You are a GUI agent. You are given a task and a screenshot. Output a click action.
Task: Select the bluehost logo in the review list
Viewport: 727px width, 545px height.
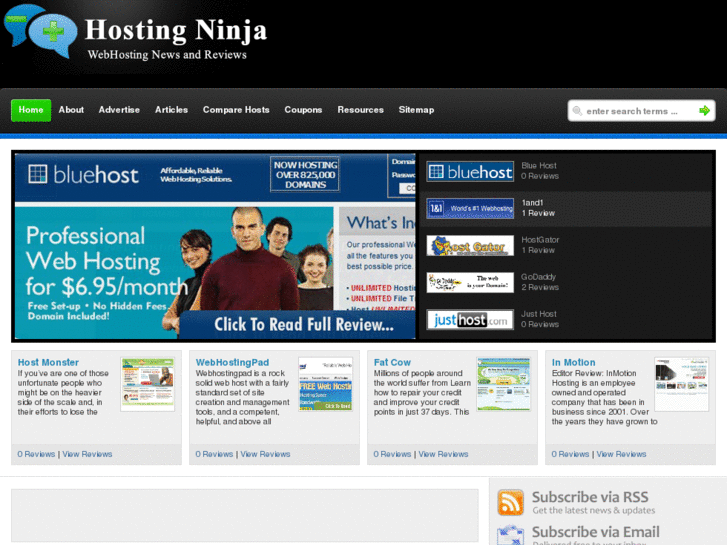[x=470, y=172]
